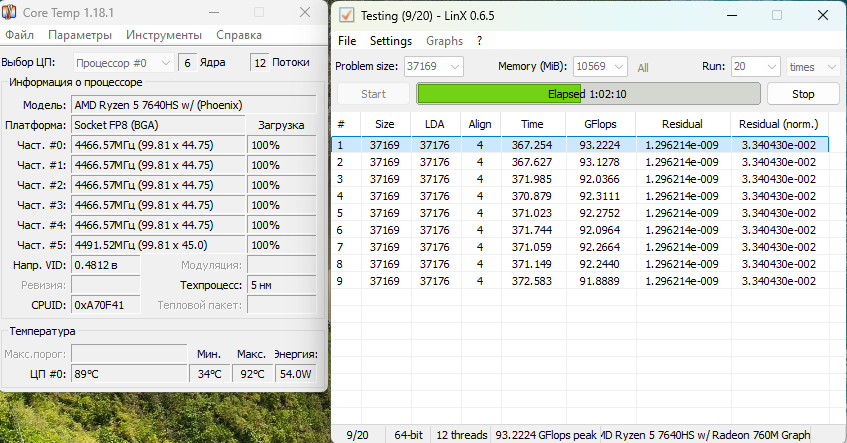Click the Core Temp application icon
The width and height of the screenshot is (847, 443).
coord(9,12)
